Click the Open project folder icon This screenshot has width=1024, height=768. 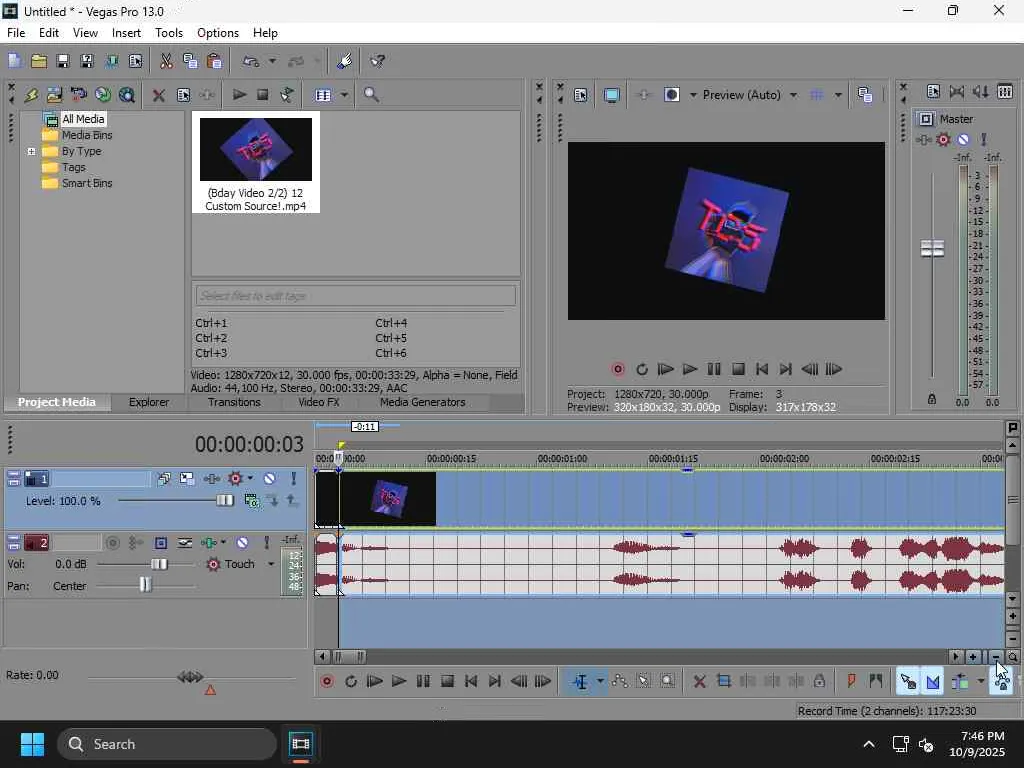tap(38, 61)
